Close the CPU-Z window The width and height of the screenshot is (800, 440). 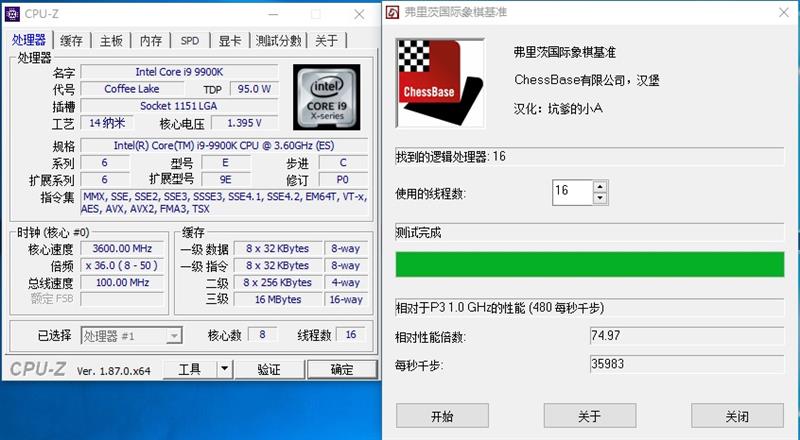coord(359,14)
